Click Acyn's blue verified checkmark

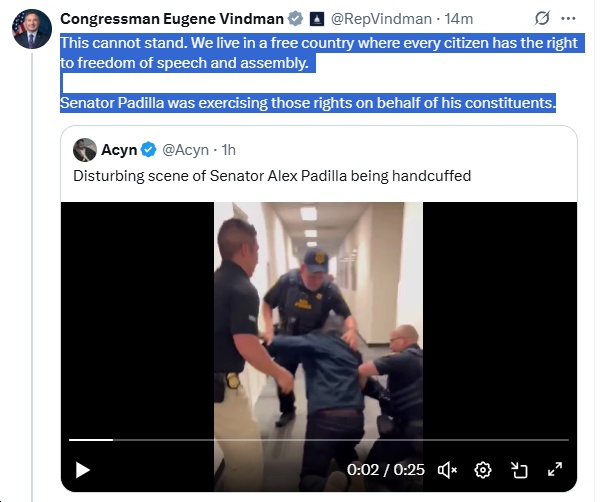[x=148, y=150]
